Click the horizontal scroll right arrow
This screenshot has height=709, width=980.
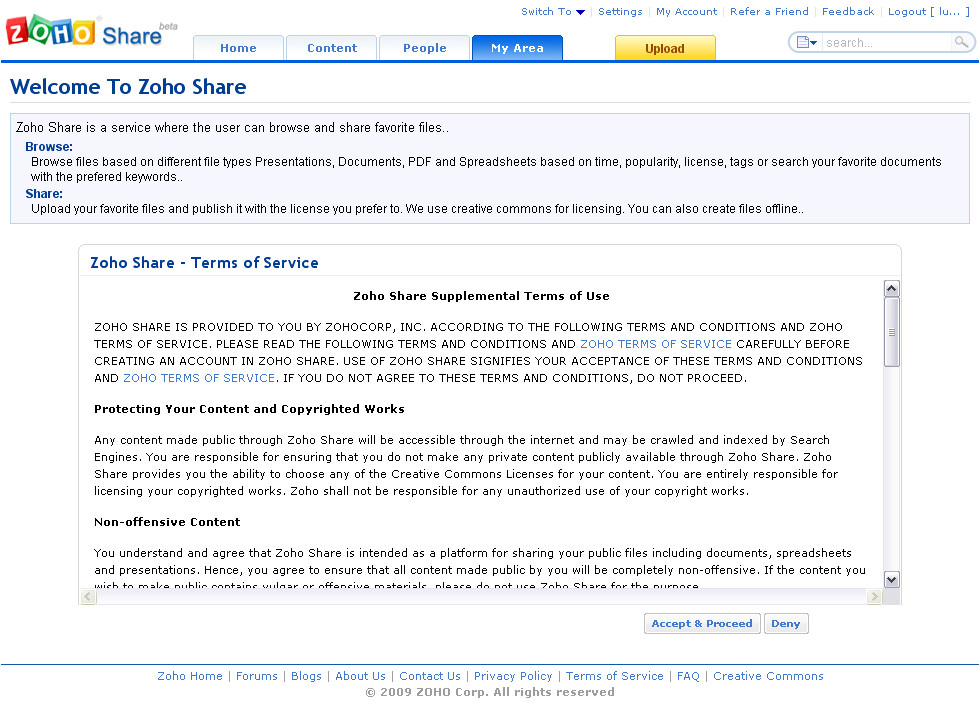pos(874,596)
